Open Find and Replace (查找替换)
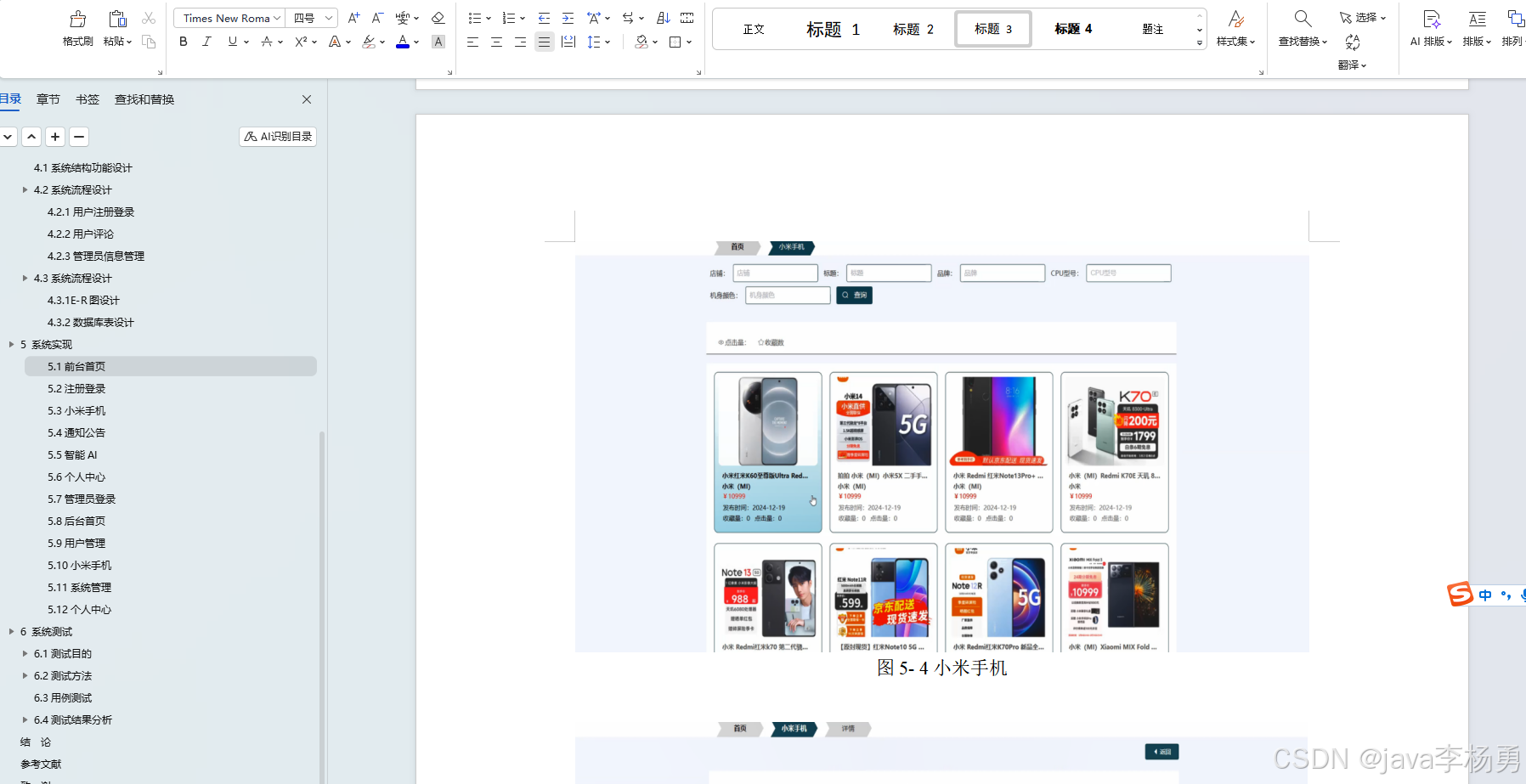1526x784 pixels. [1303, 28]
